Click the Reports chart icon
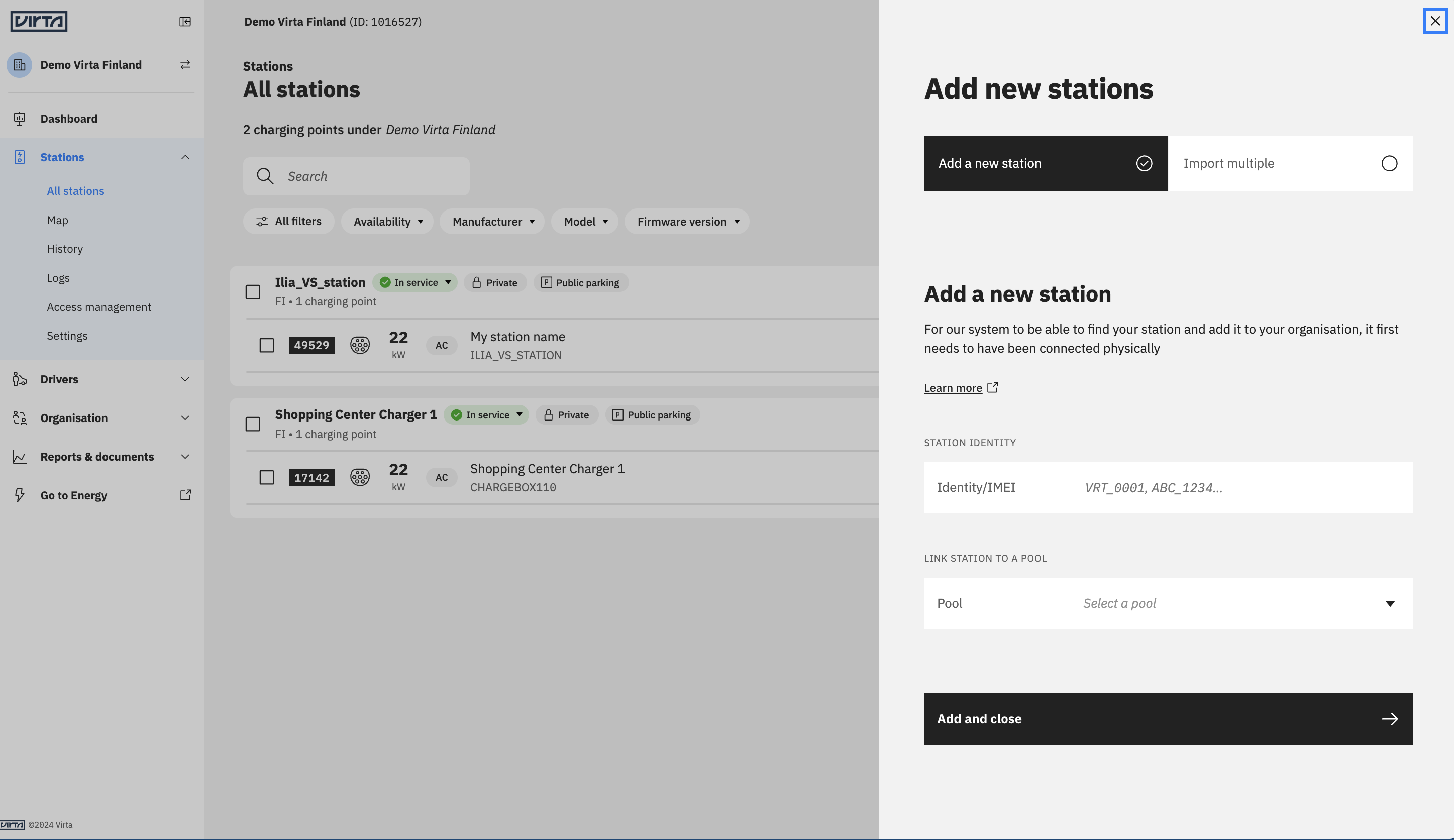 [x=20, y=456]
